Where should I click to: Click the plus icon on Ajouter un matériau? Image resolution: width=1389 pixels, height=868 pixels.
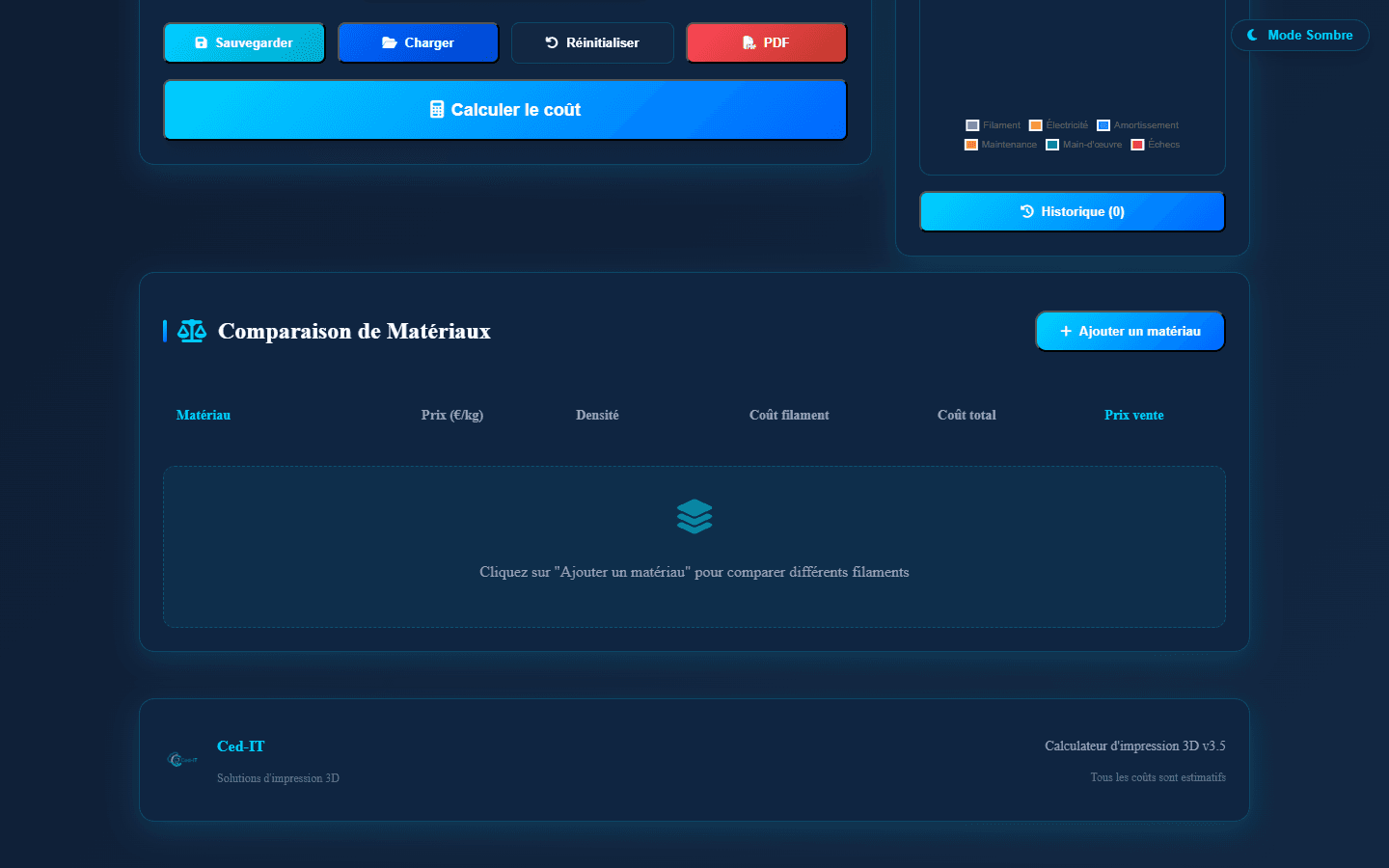tap(1066, 331)
